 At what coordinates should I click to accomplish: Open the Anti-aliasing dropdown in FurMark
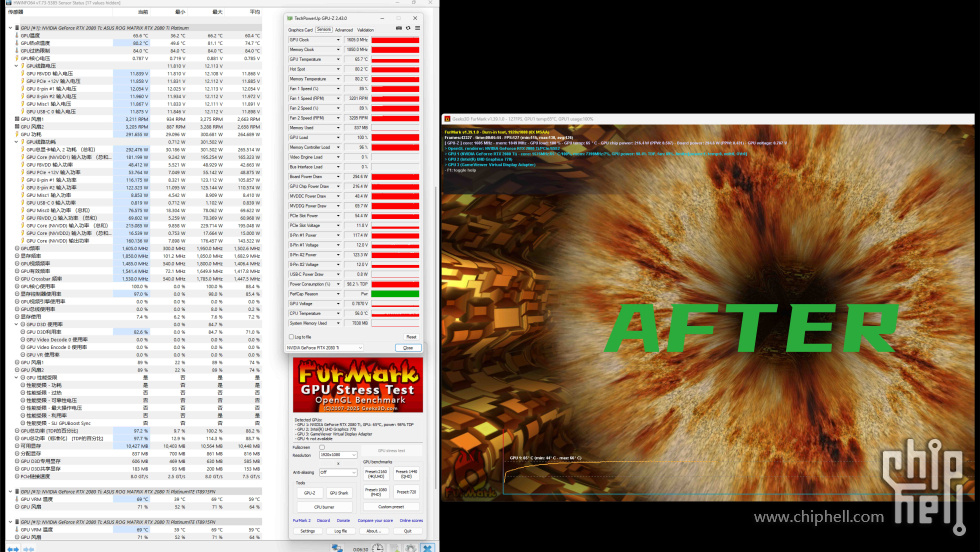point(338,473)
